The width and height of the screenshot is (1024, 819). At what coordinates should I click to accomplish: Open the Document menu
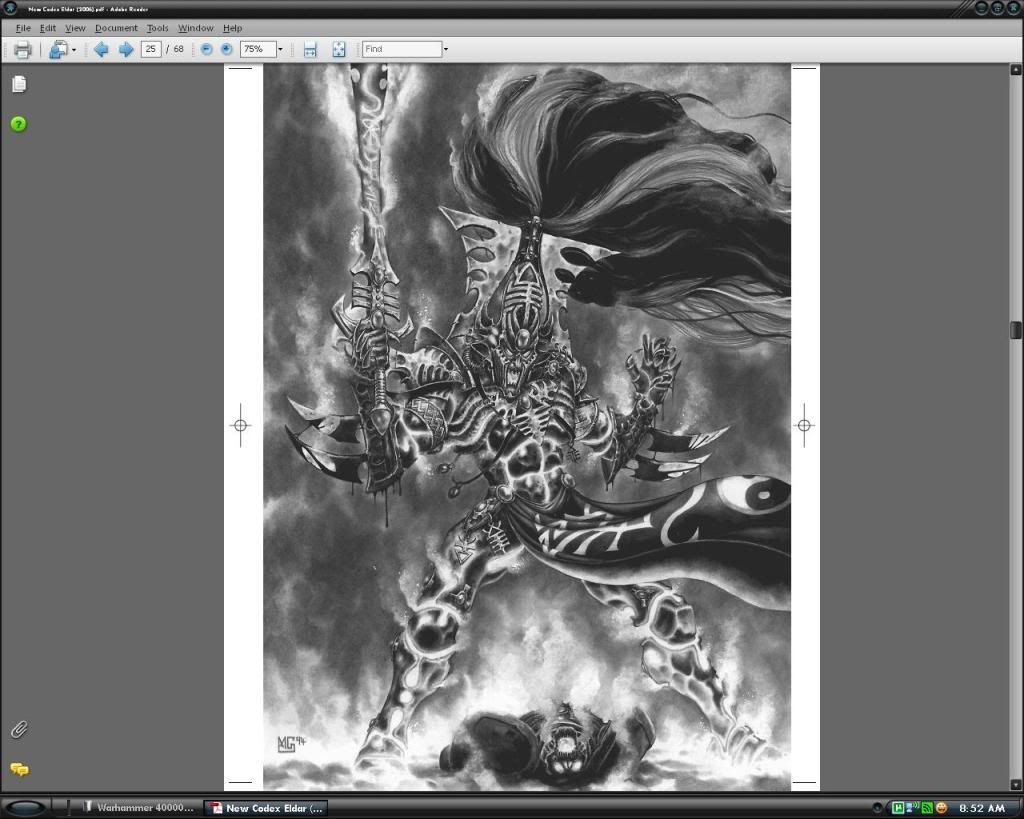(x=116, y=28)
